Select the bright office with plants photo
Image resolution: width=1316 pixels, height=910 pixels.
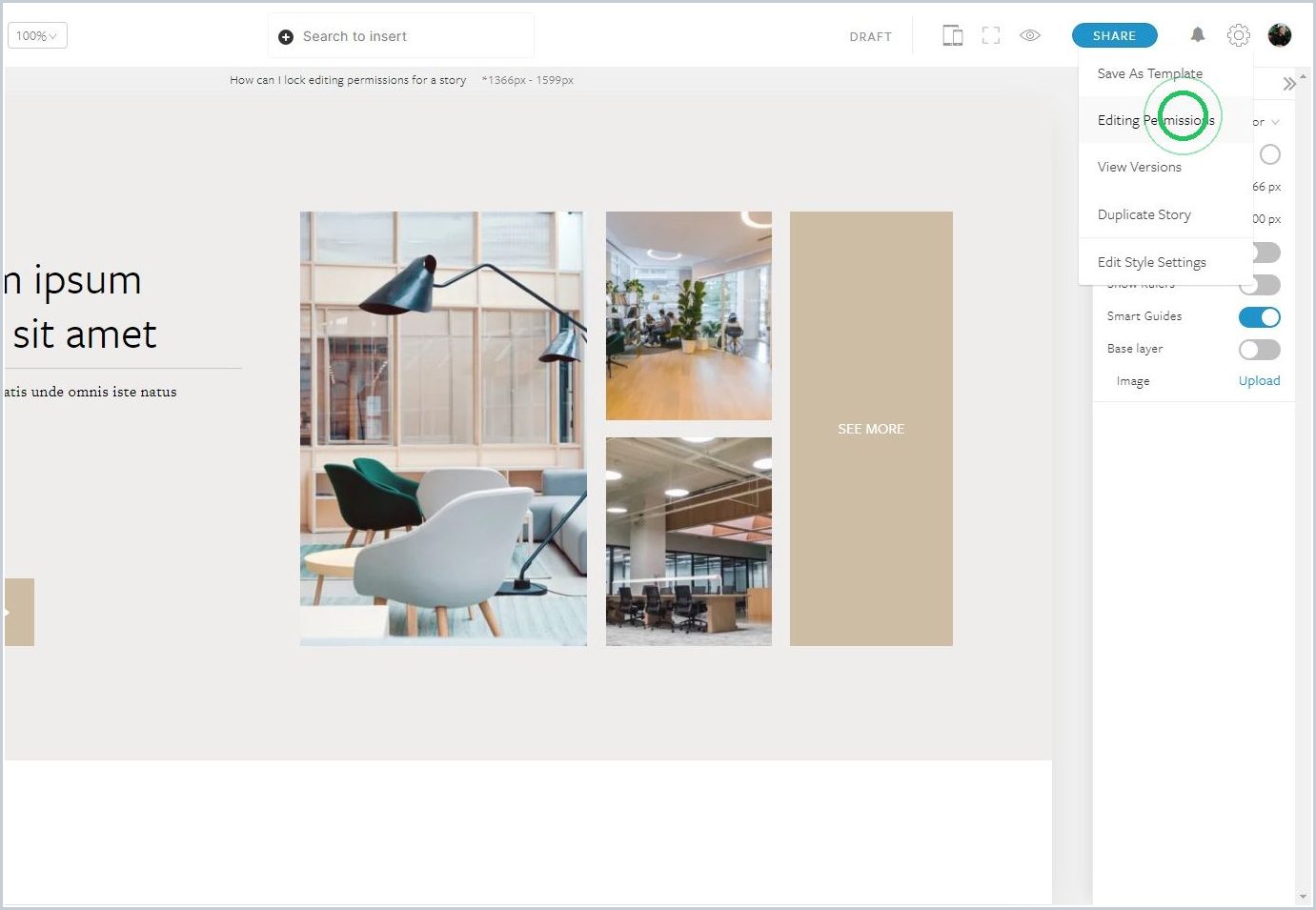tap(689, 315)
